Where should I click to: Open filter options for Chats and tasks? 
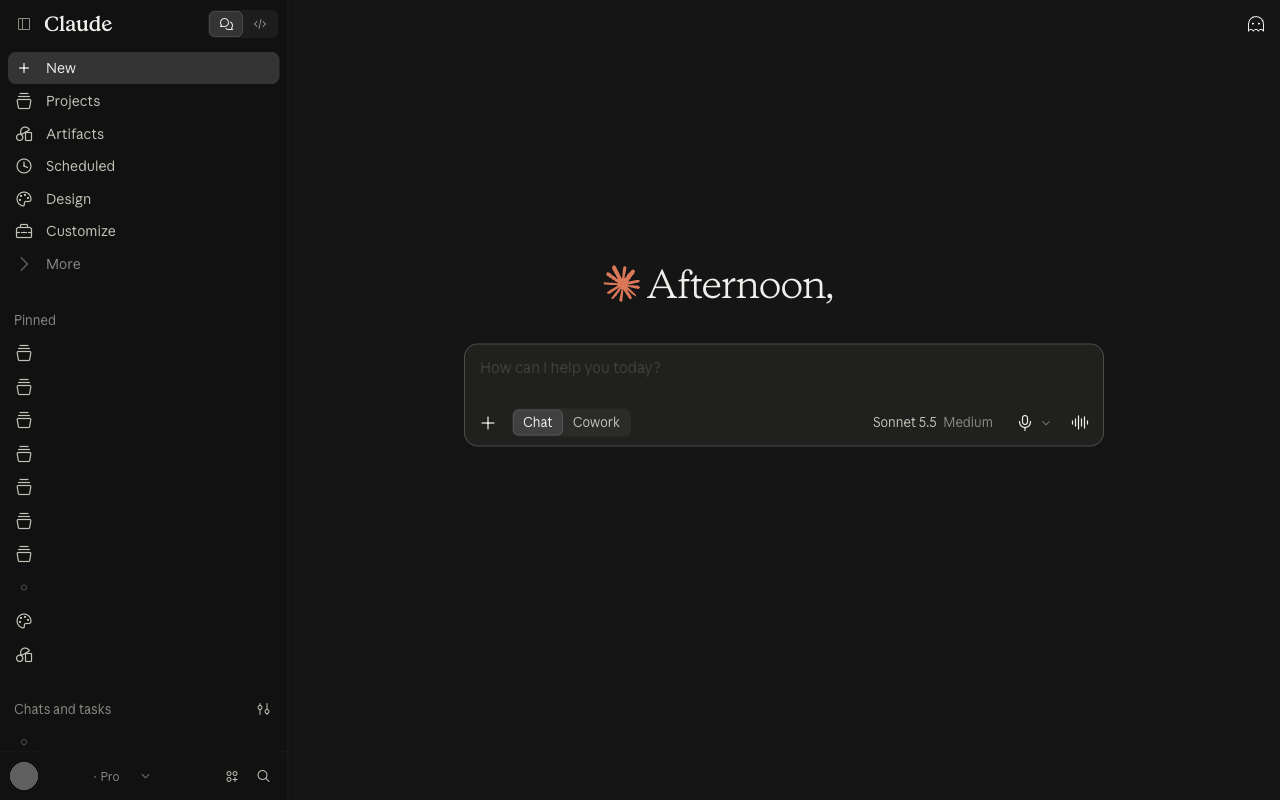[x=263, y=709]
